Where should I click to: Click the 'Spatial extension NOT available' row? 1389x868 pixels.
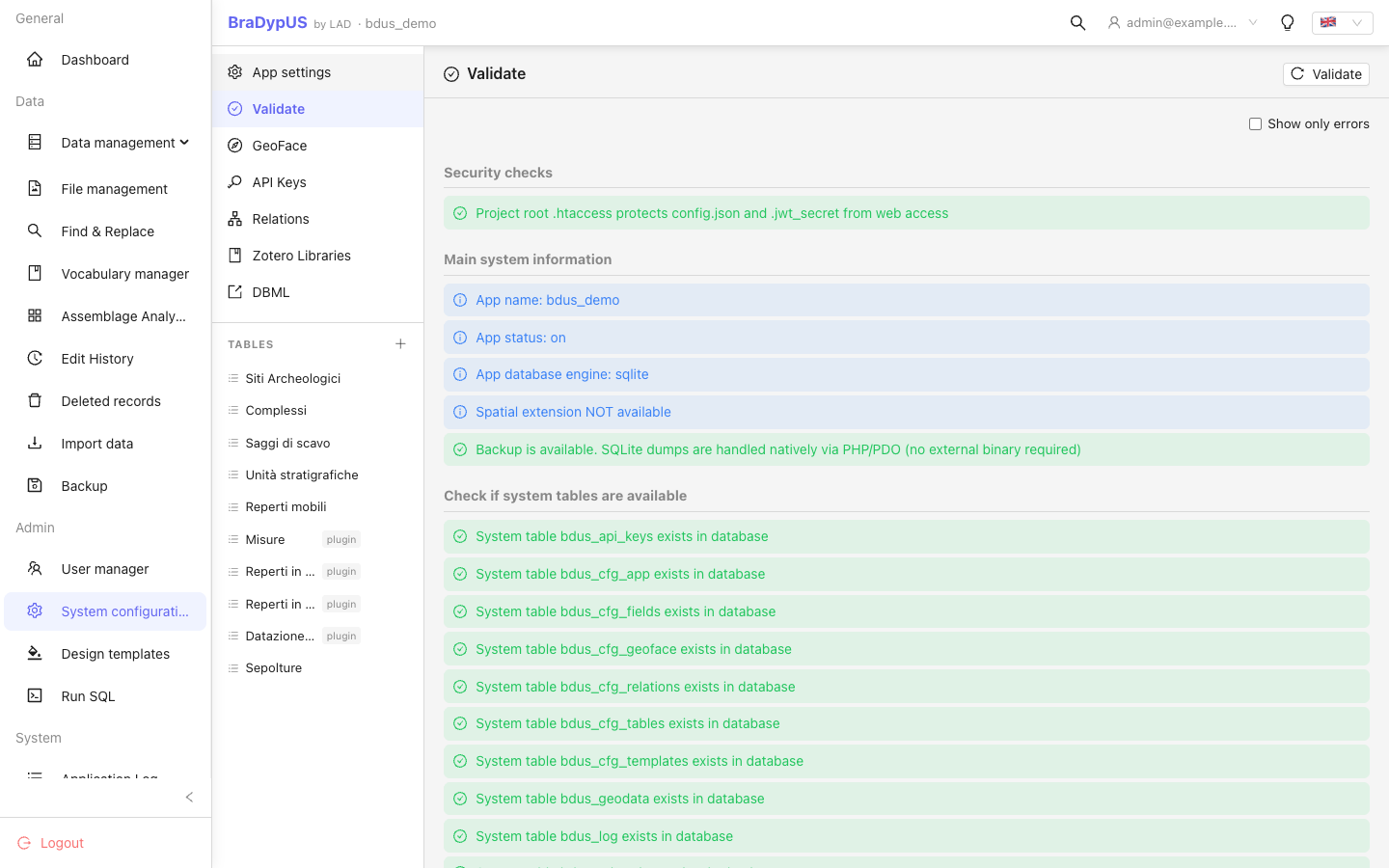[907, 412]
